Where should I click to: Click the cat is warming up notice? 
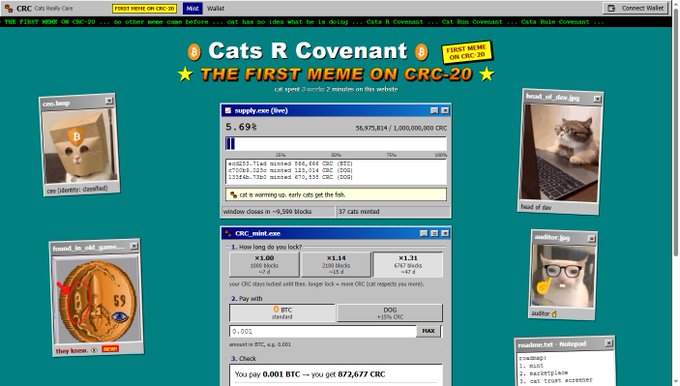click(x=336, y=195)
